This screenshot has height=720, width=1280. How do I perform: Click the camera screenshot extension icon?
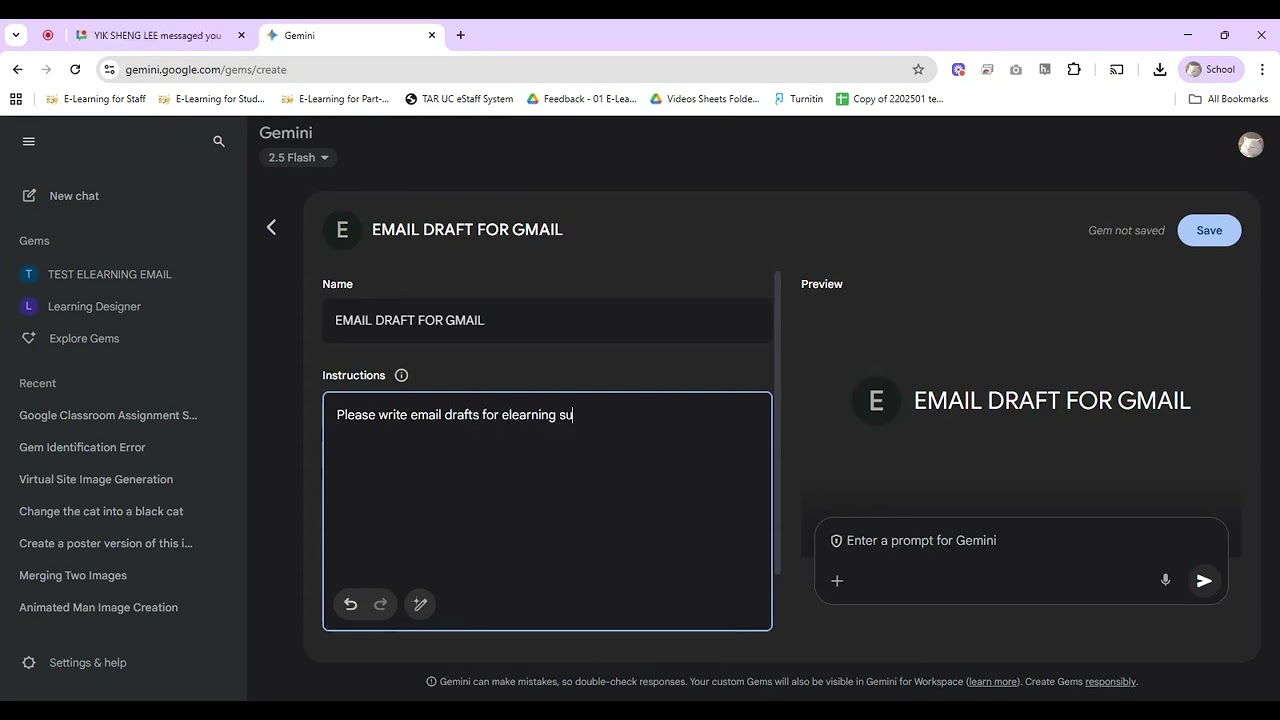point(1016,69)
